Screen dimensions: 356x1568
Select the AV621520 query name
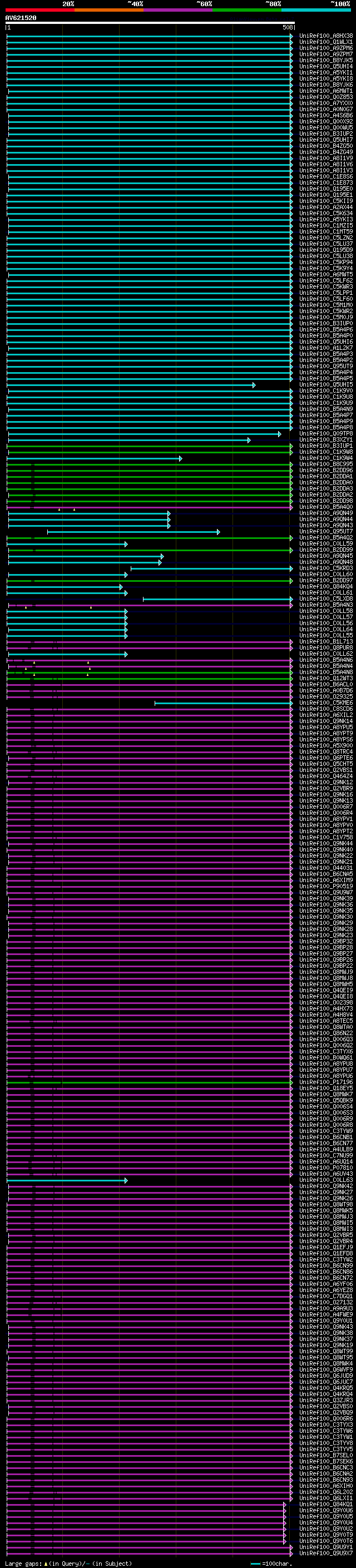pos(21,18)
